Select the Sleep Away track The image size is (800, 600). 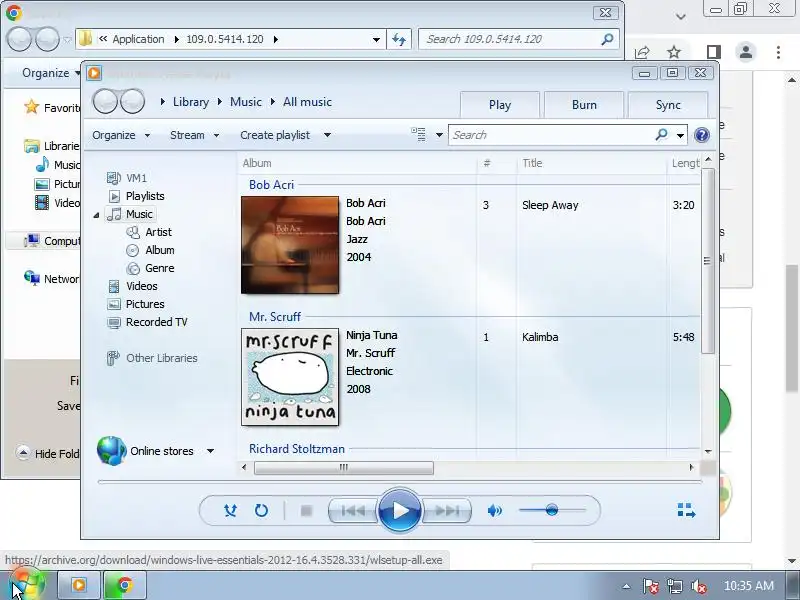click(x=550, y=205)
